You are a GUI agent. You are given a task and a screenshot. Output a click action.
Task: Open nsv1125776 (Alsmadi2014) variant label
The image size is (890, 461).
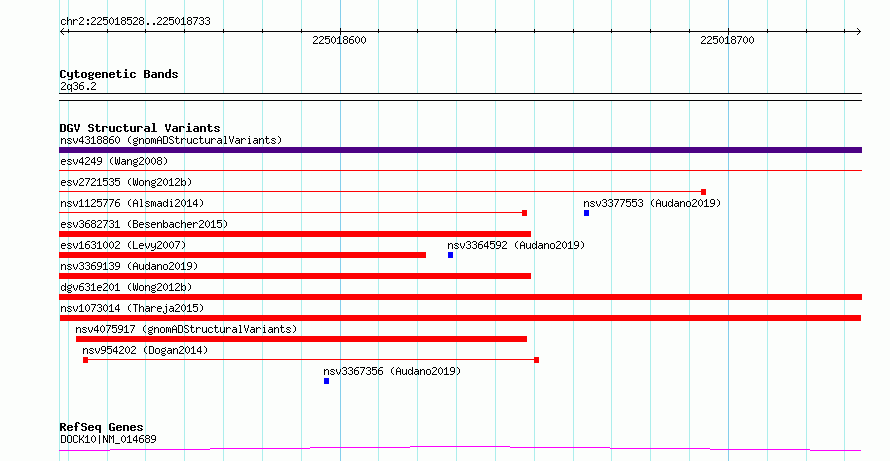click(132, 203)
